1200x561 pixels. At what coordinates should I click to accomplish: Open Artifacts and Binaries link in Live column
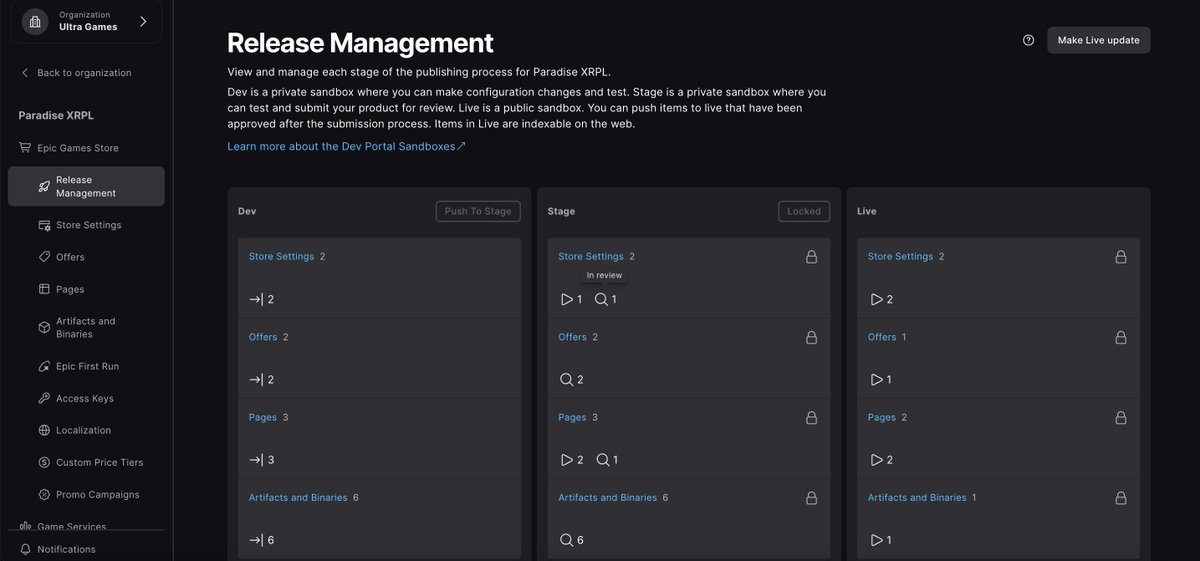(x=917, y=497)
